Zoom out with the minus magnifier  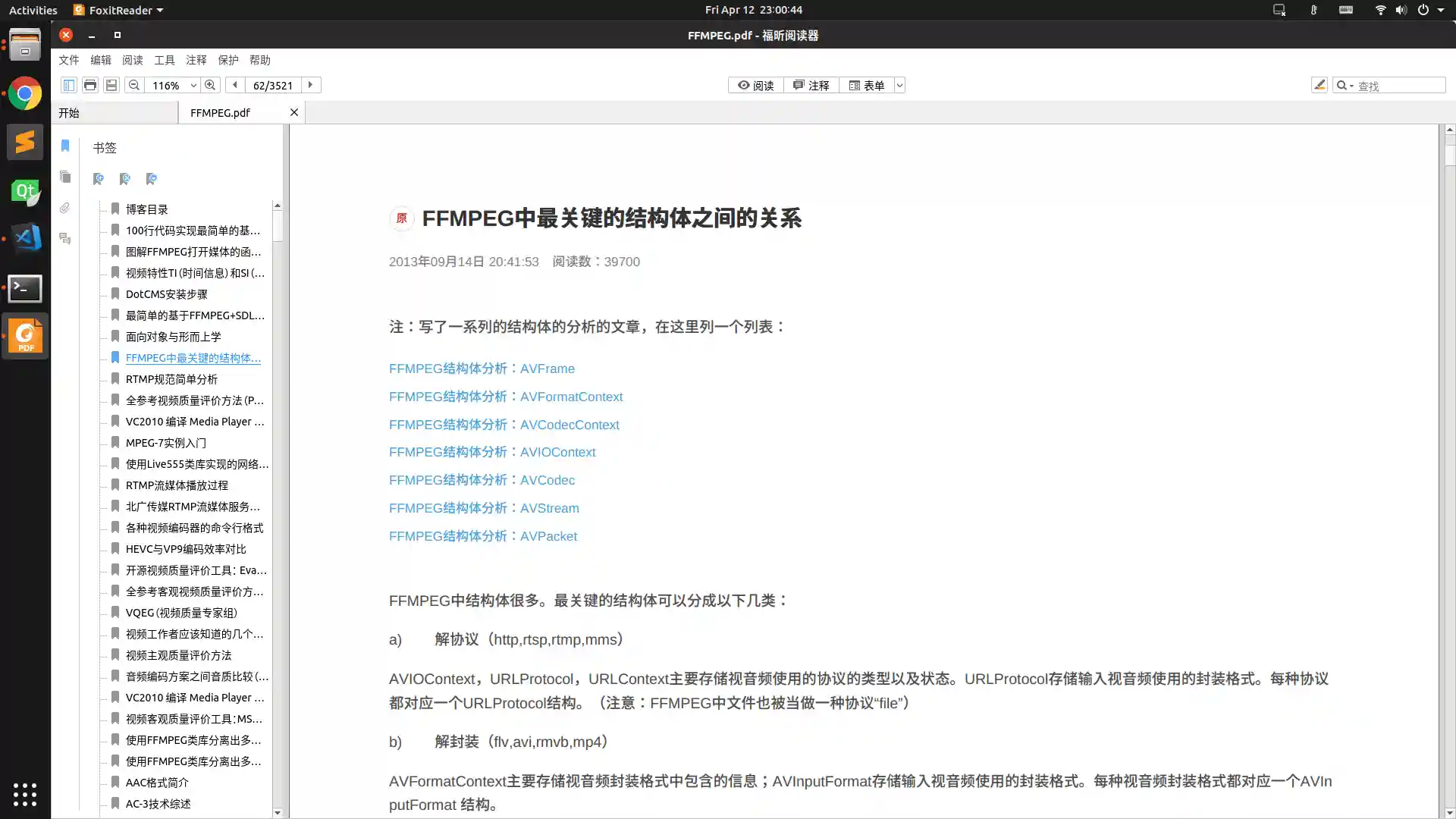tap(134, 85)
